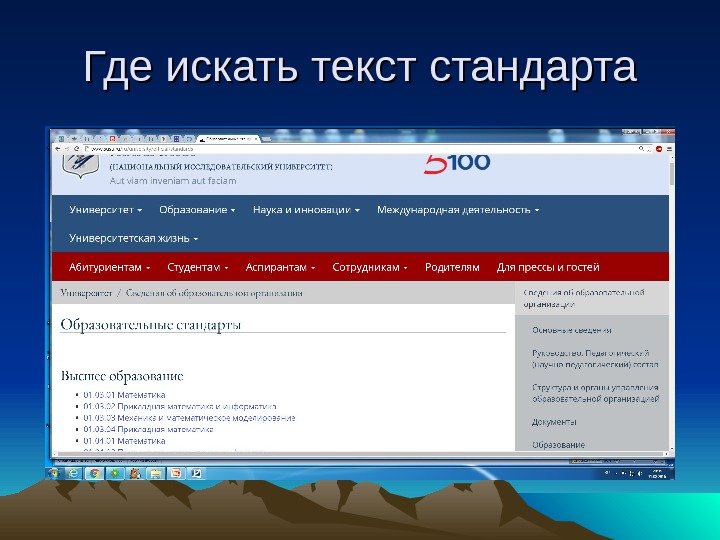
Task: Open the Абитуриентам dropdown
Action: [x=109, y=267]
